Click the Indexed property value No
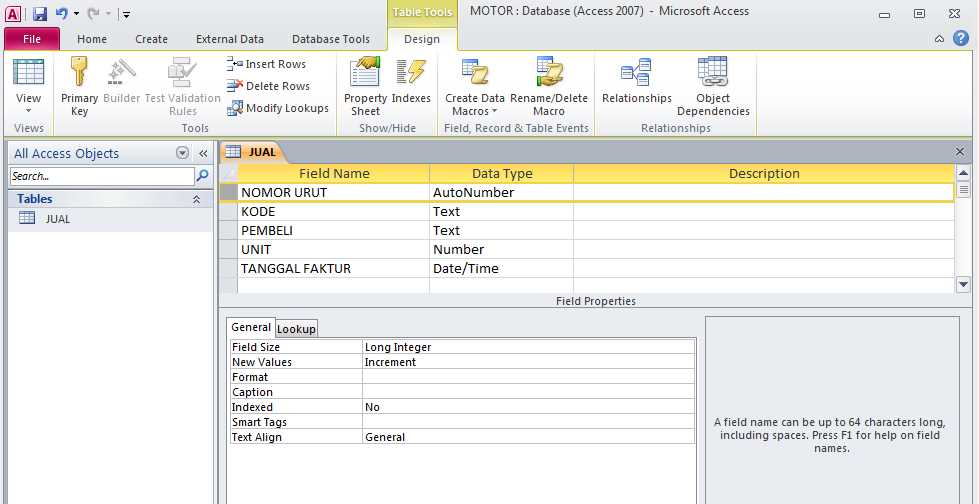The height and width of the screenshot is (504, 979). [x=528, y=407]
